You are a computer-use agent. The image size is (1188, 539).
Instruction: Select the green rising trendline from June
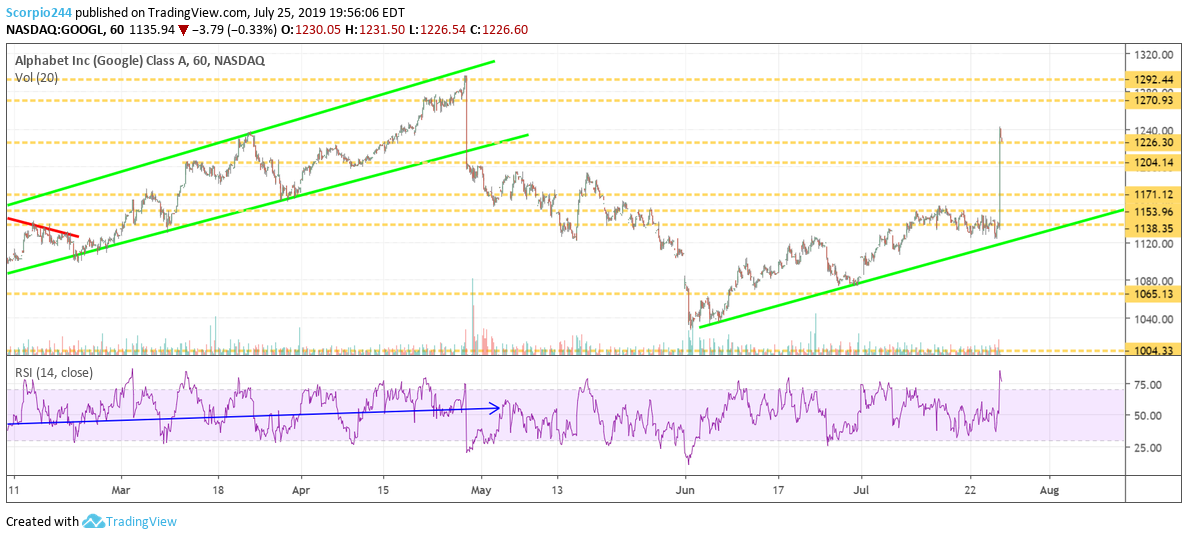911,268
